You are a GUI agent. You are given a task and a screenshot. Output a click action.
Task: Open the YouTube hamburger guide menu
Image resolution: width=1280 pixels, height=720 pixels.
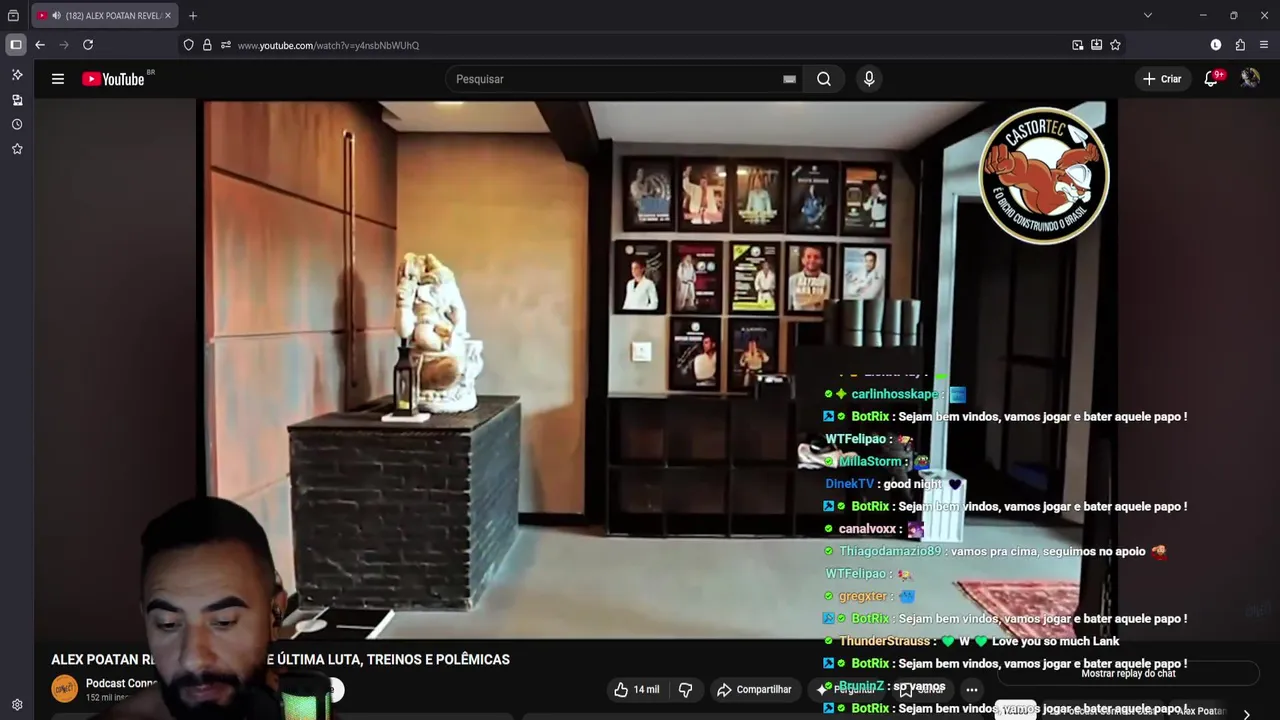pyautogui.click(x=58, y=79)
